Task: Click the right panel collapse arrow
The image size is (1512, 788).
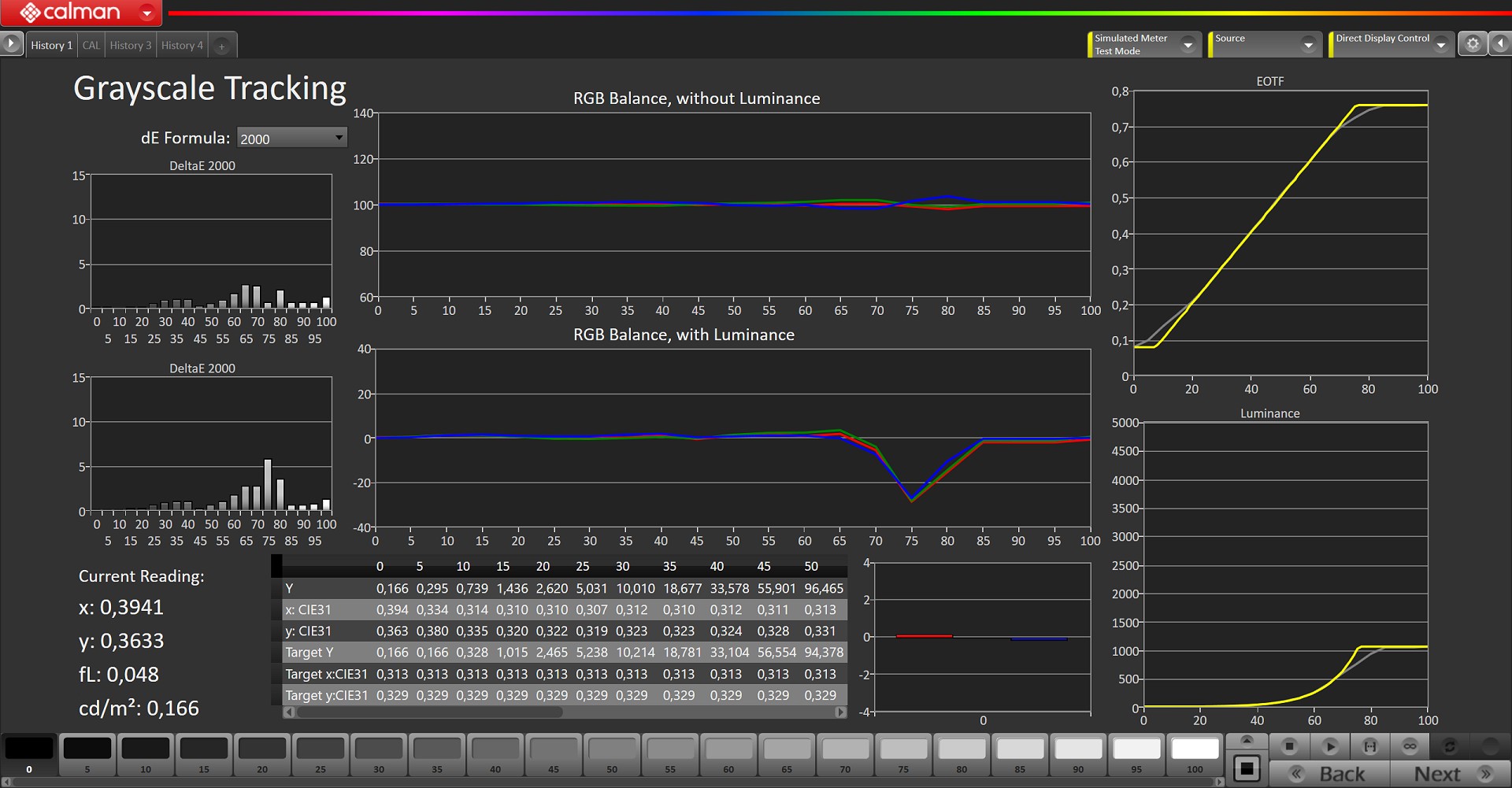Action: point(1500,44)
